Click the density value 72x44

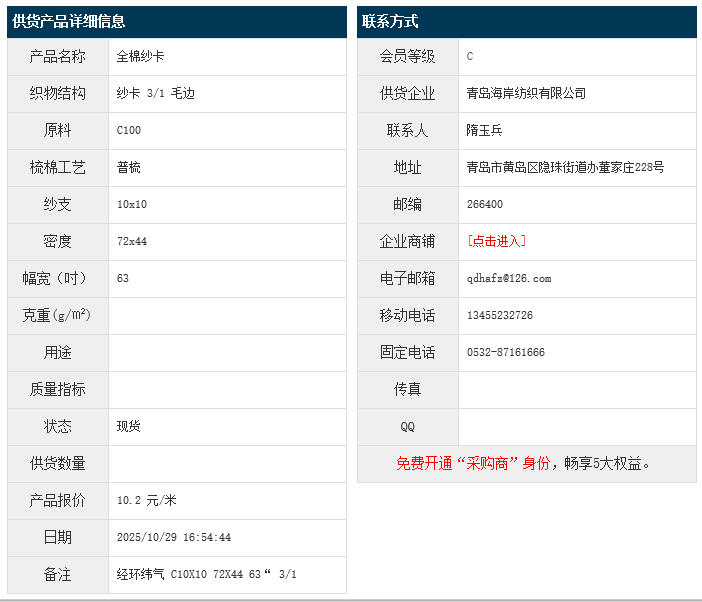pyautogui.click(x=132, y=241)
